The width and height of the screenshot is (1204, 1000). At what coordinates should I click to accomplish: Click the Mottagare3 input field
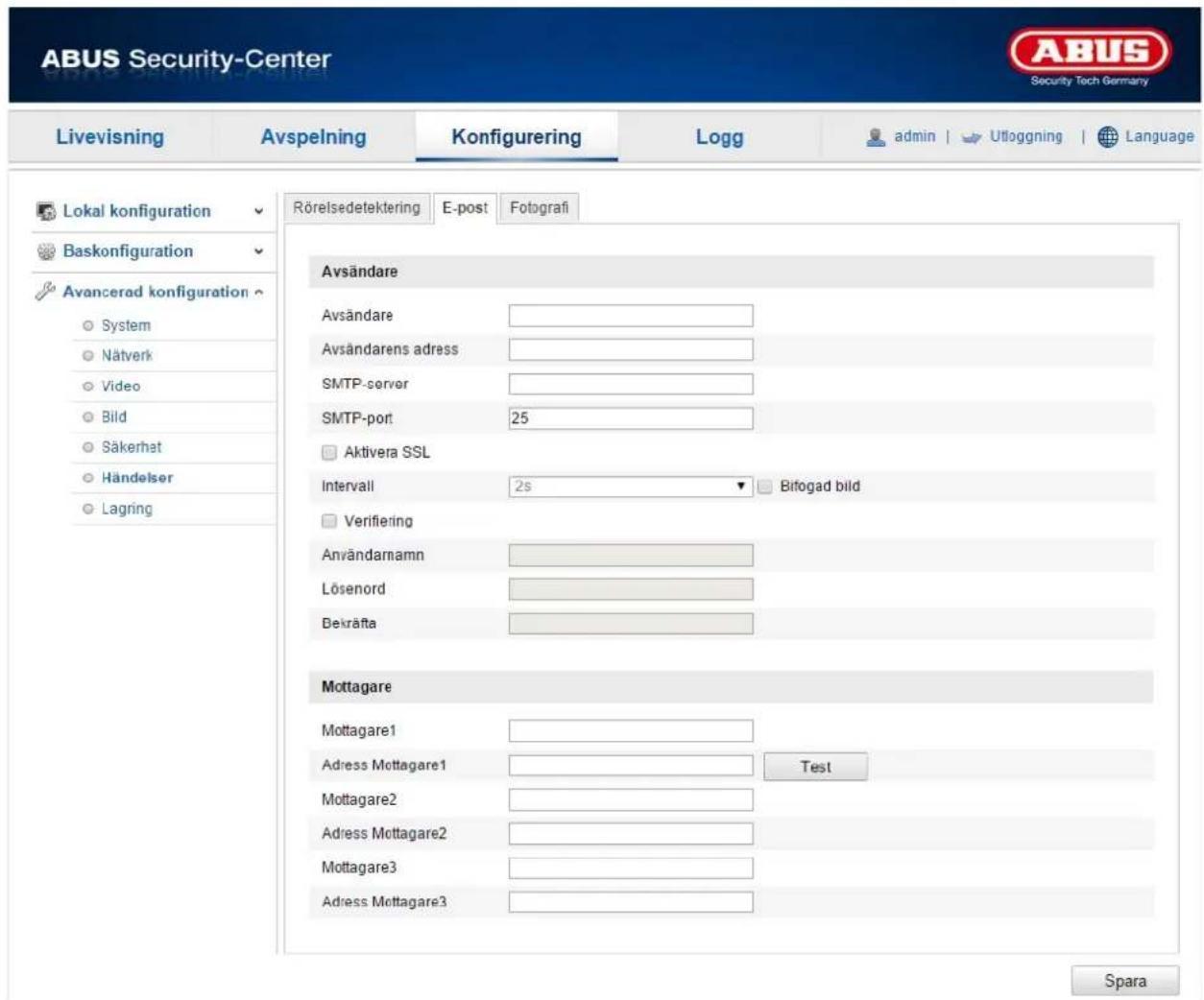tap(631, 869)
